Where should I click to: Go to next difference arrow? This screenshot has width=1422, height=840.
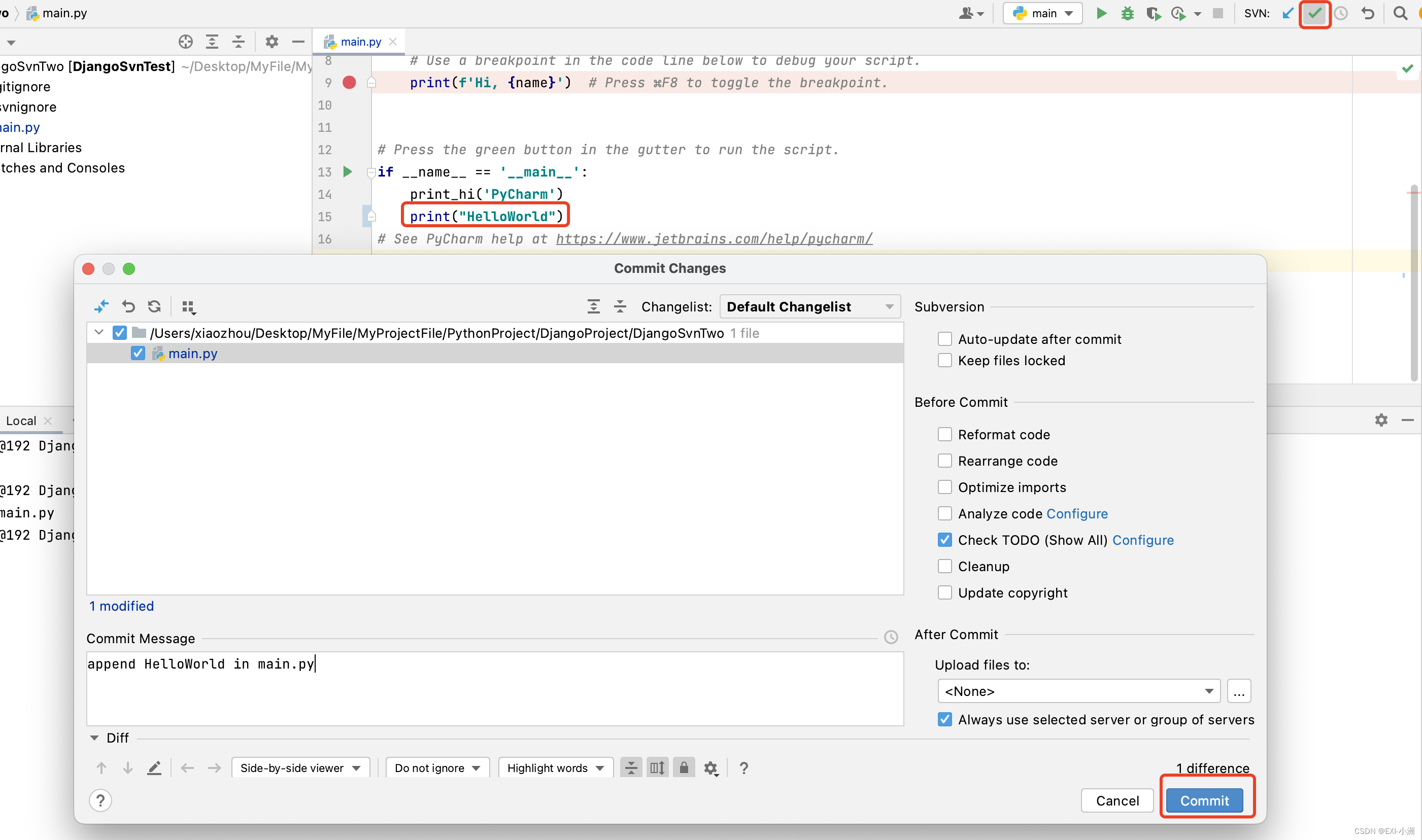tap(127, 767)
